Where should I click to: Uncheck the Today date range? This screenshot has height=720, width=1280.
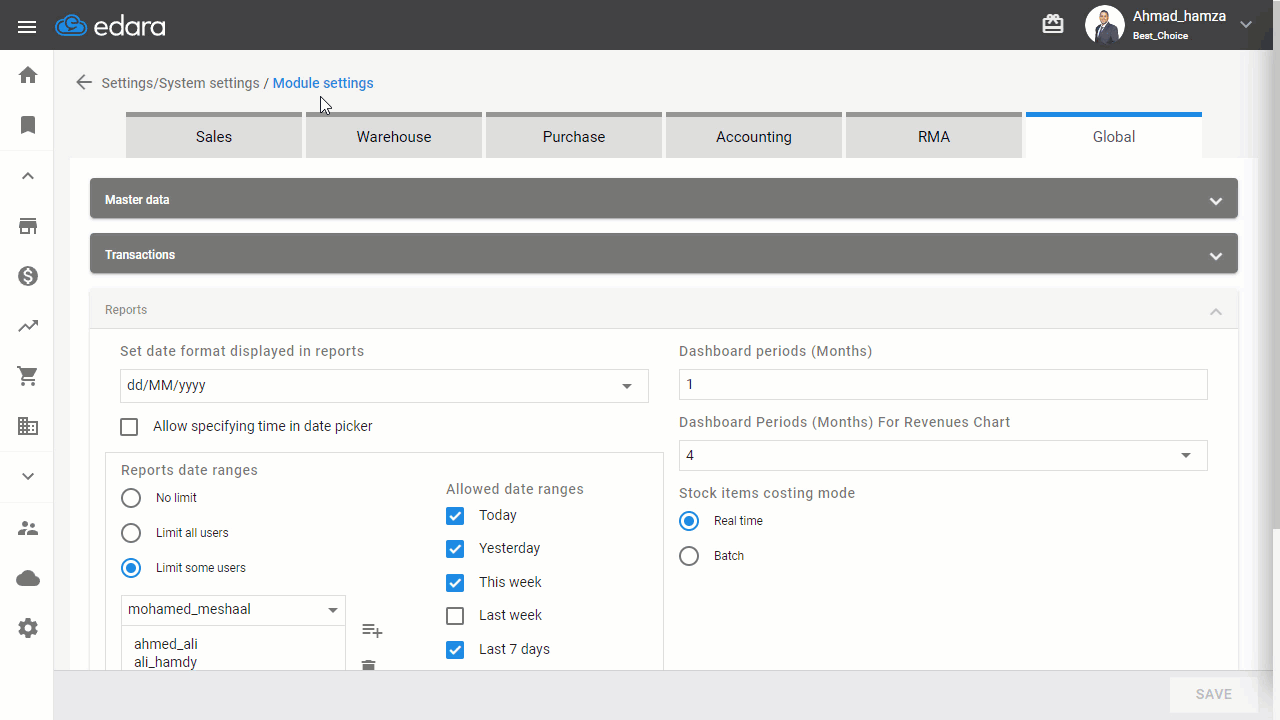coord(455,516)
